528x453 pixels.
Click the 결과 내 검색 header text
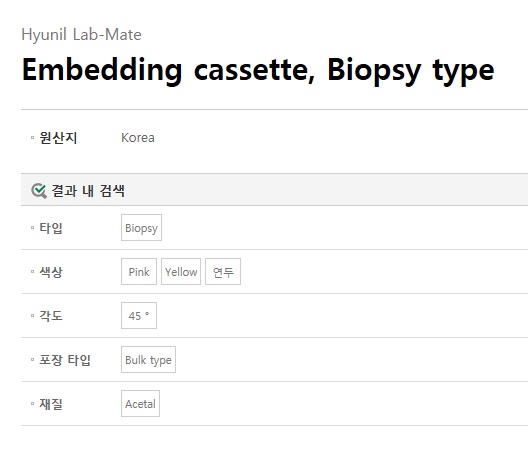point(88,191)
